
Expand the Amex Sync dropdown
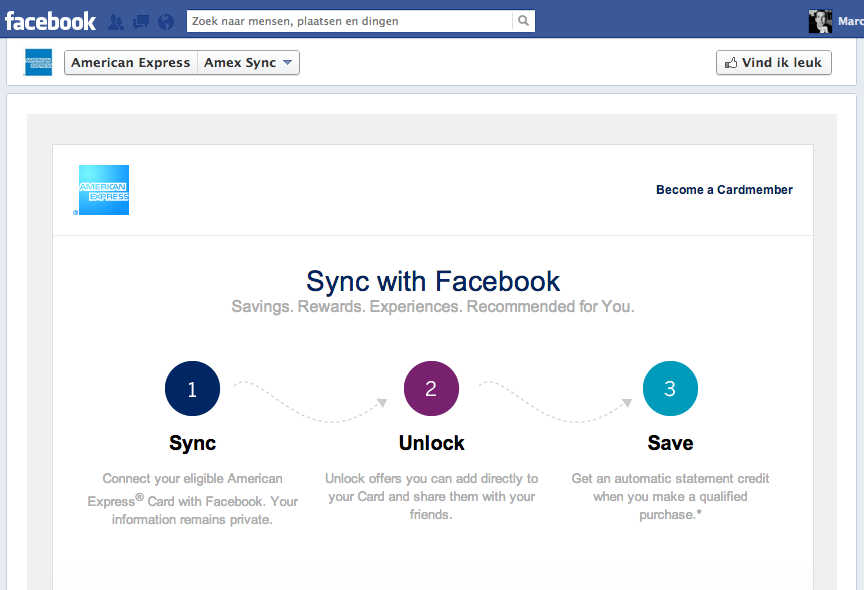pos(249,62)
